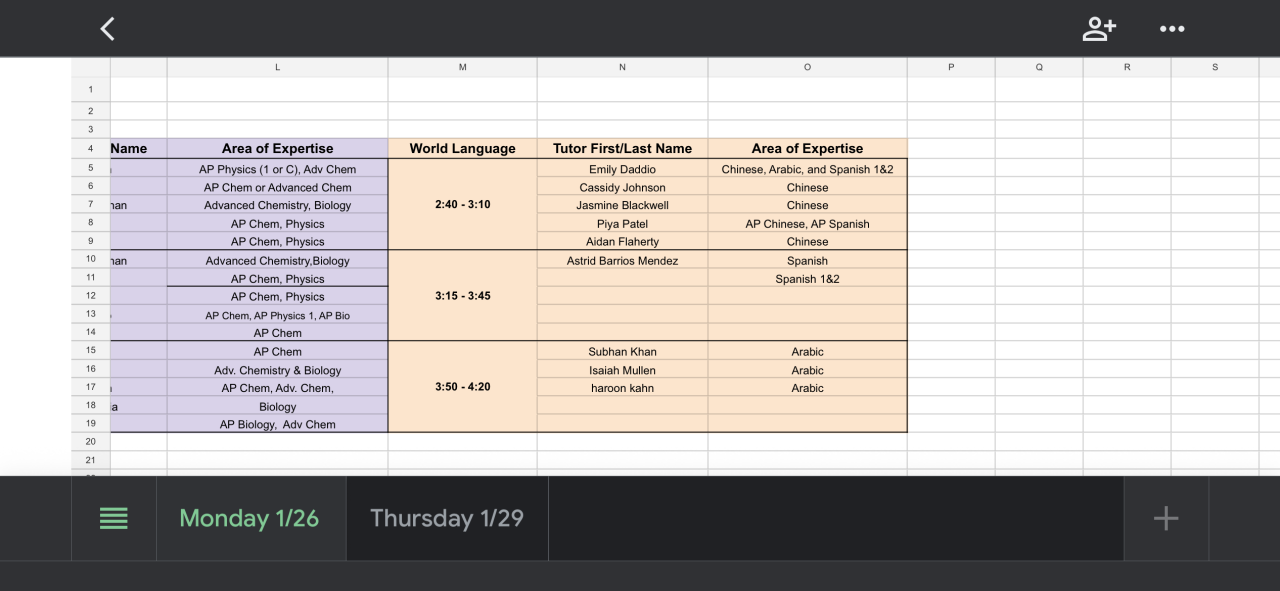
Task: Select the Monday 1/26 sheet tab
Action: coord(249,518)
